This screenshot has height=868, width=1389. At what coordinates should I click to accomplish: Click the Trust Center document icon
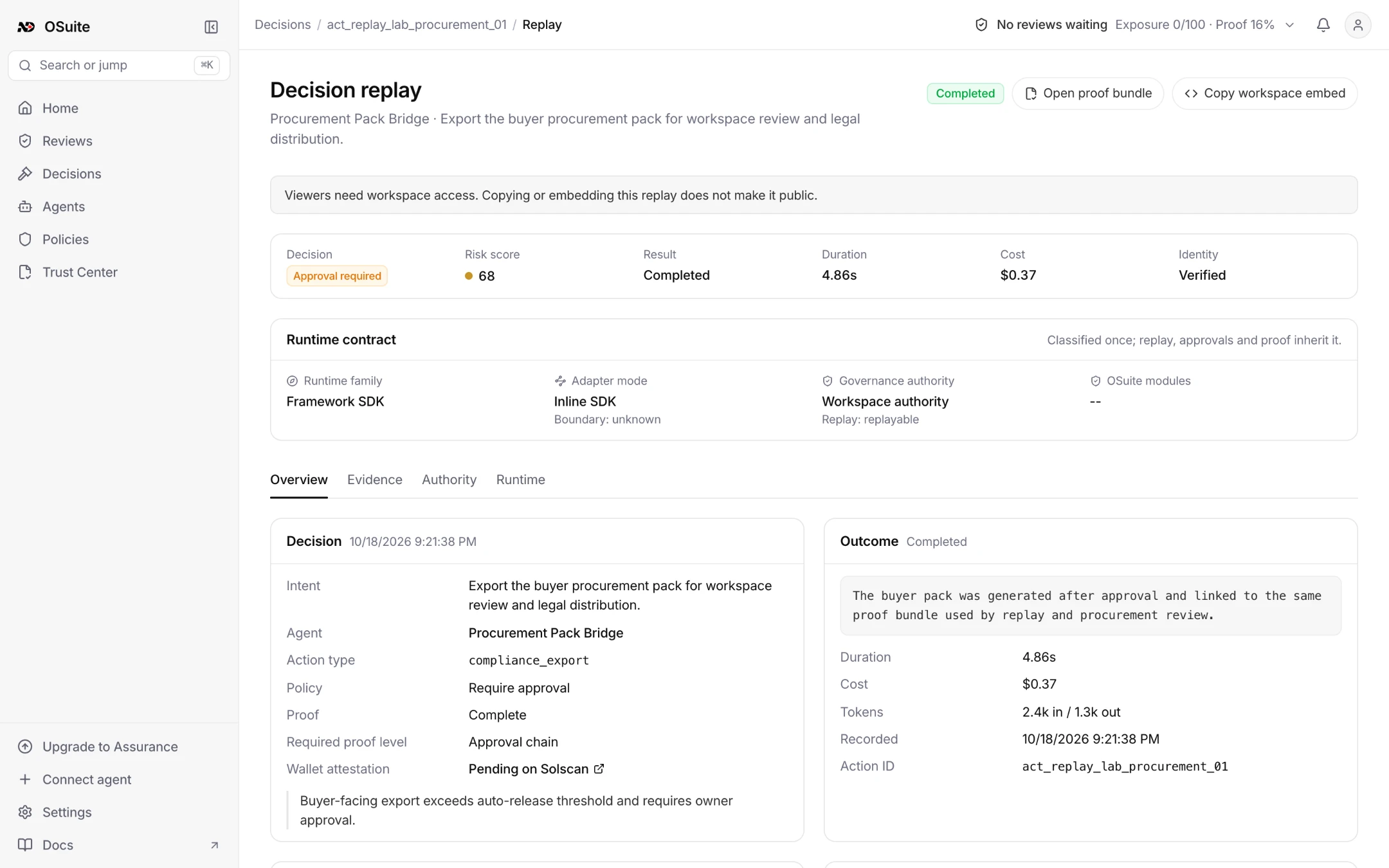(x=25, y=272)
